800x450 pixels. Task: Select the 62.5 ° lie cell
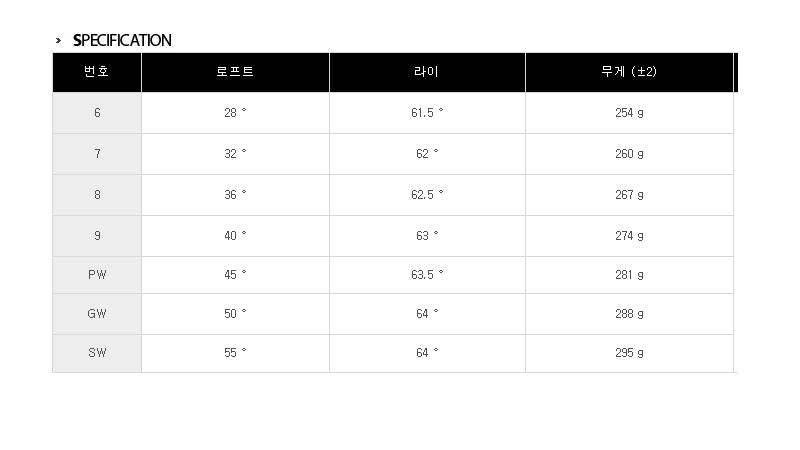point(427,195)
